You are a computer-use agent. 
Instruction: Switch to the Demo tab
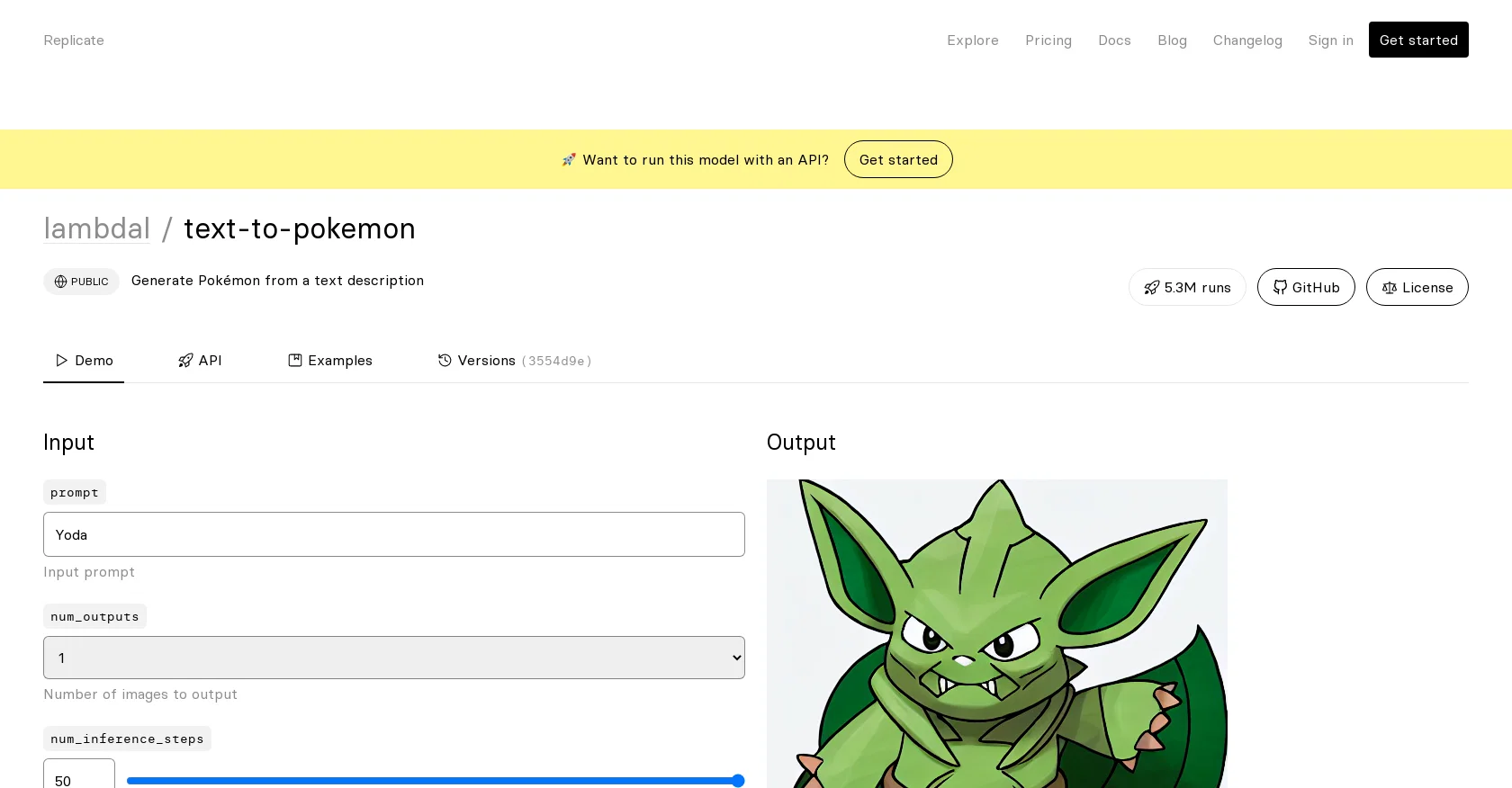[84, 361]
